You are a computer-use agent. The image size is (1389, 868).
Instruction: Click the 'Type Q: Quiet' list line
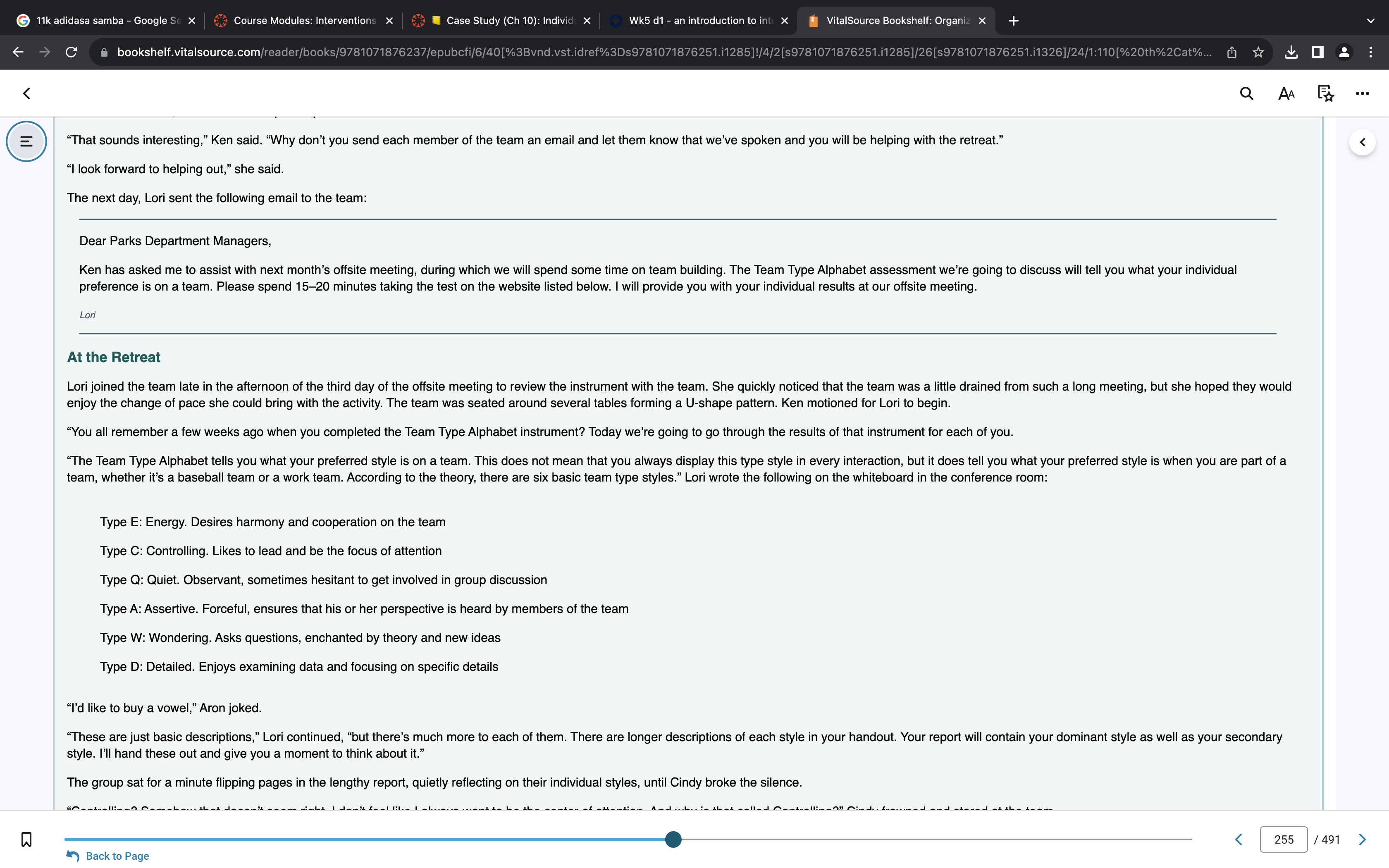[324, 580]
